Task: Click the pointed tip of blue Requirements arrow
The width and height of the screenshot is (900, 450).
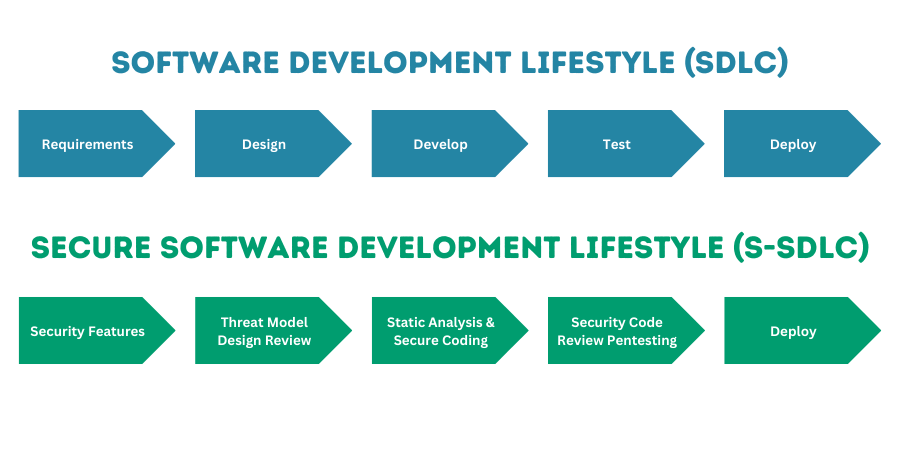Action: pyautogui.click(x=168, y=144)
